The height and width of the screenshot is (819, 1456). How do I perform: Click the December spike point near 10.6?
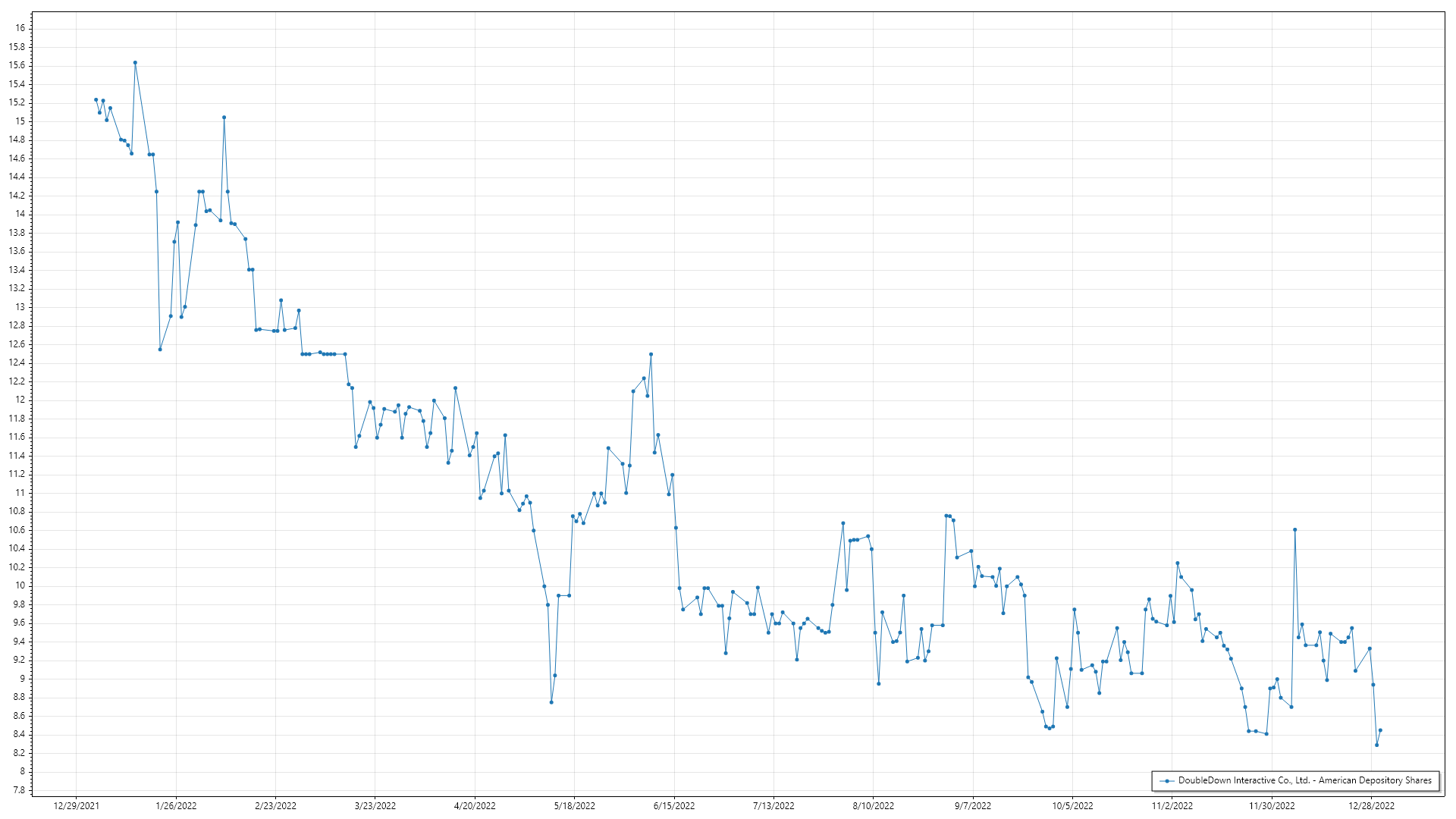(1294, 530)
